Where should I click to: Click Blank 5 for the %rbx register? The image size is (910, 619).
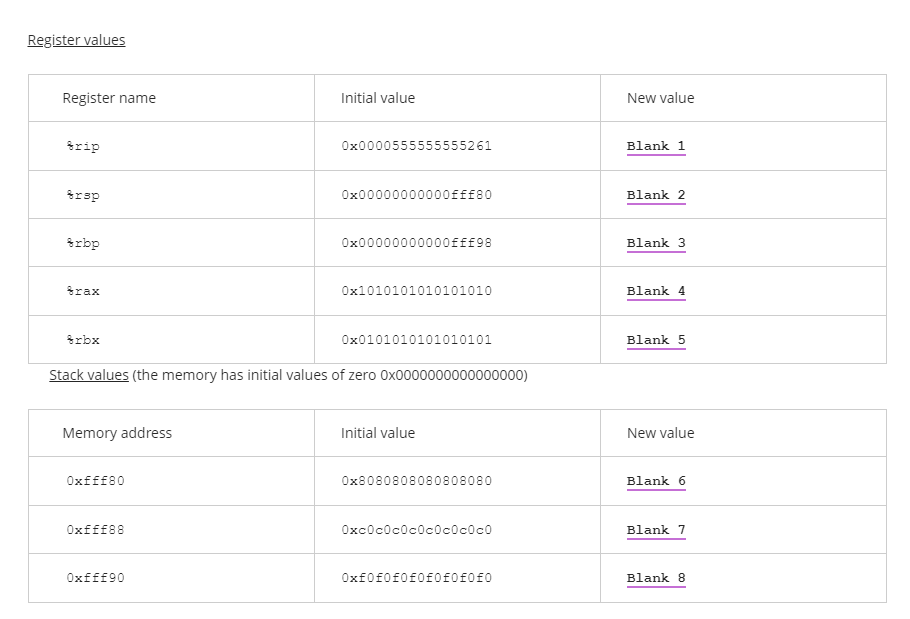pos(655,339)
